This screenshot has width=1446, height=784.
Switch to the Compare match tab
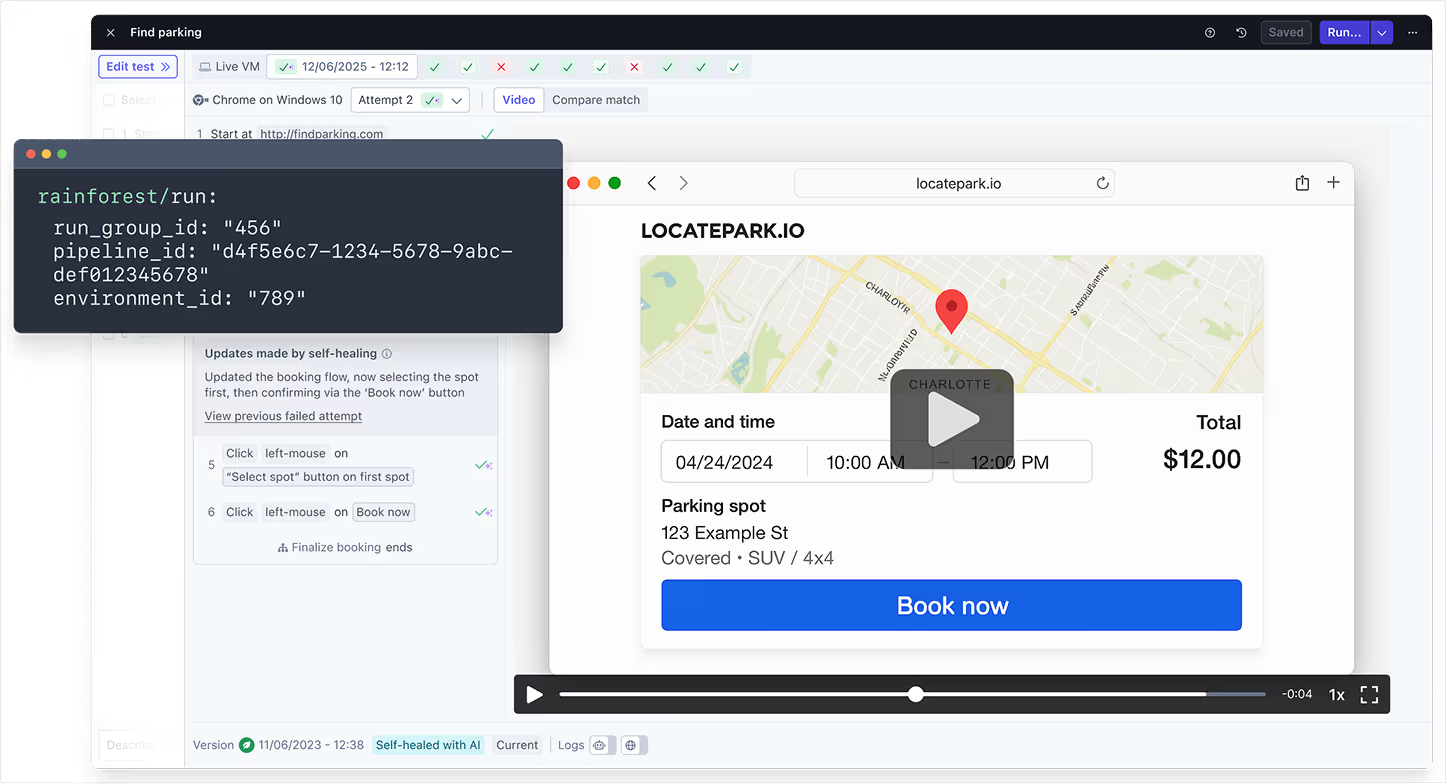coord(596,100)
